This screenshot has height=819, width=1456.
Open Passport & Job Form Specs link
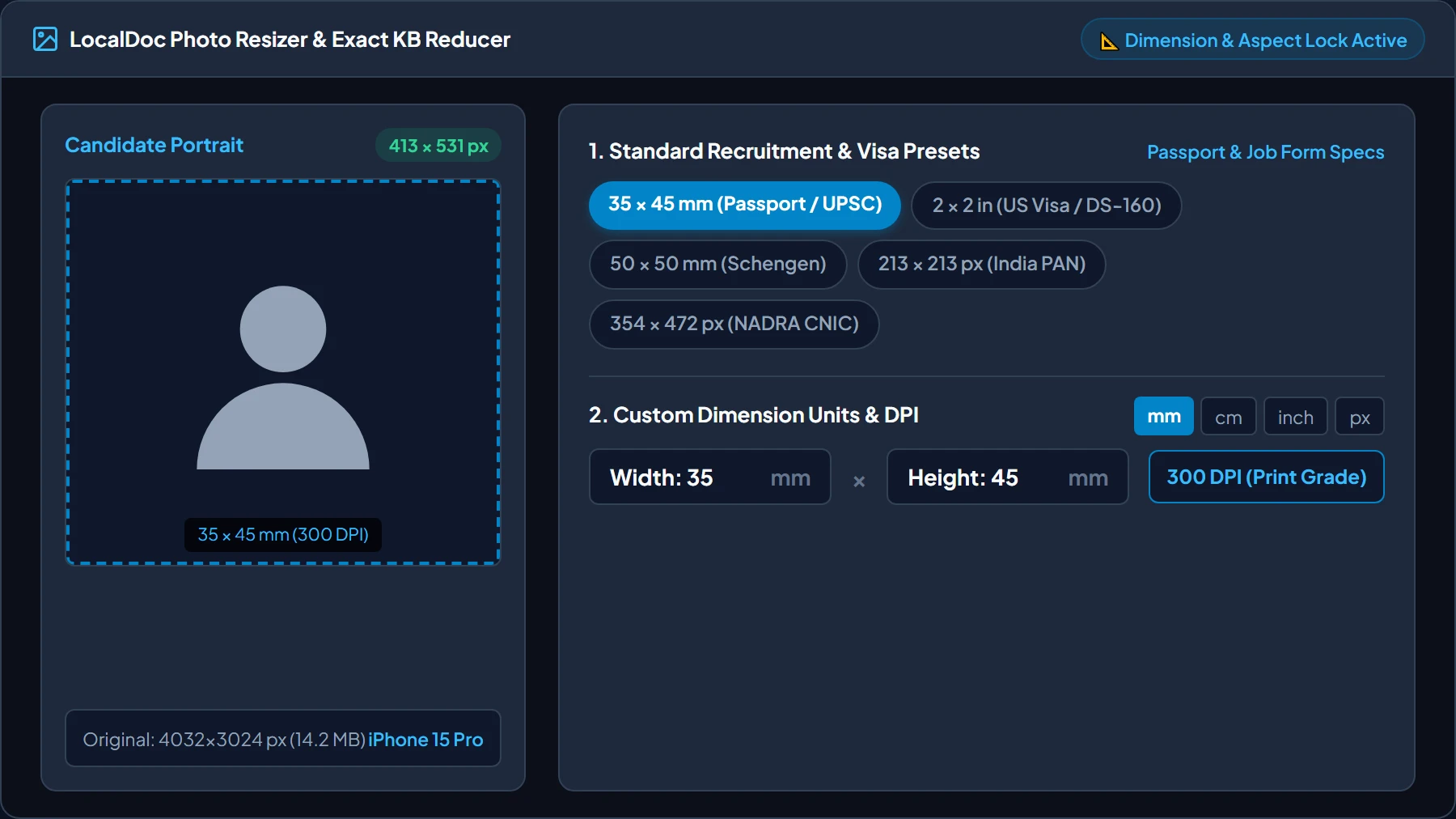pyautogui.click(x=1266, y=152)
